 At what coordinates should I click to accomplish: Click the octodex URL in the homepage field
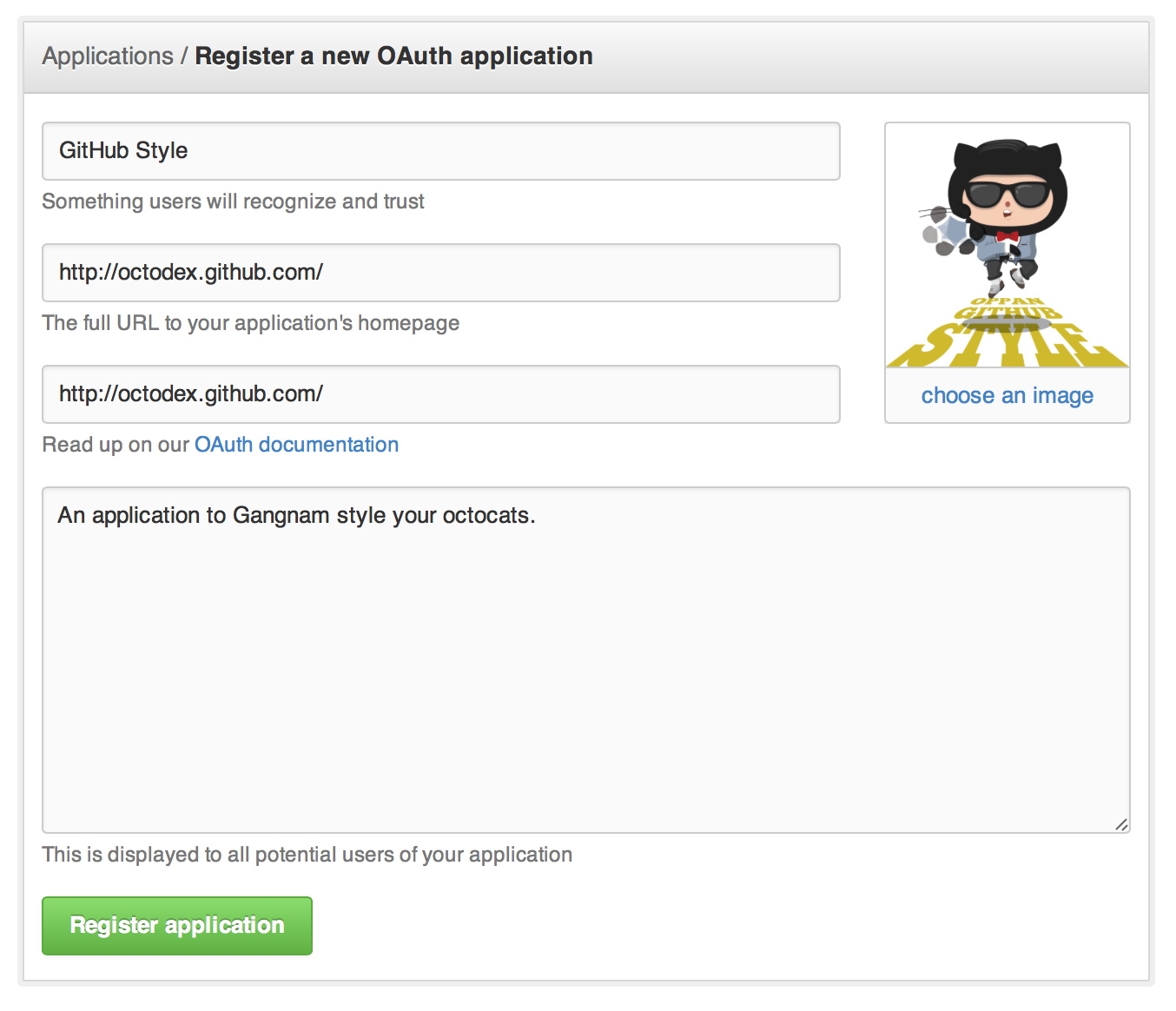pos(190,272)
